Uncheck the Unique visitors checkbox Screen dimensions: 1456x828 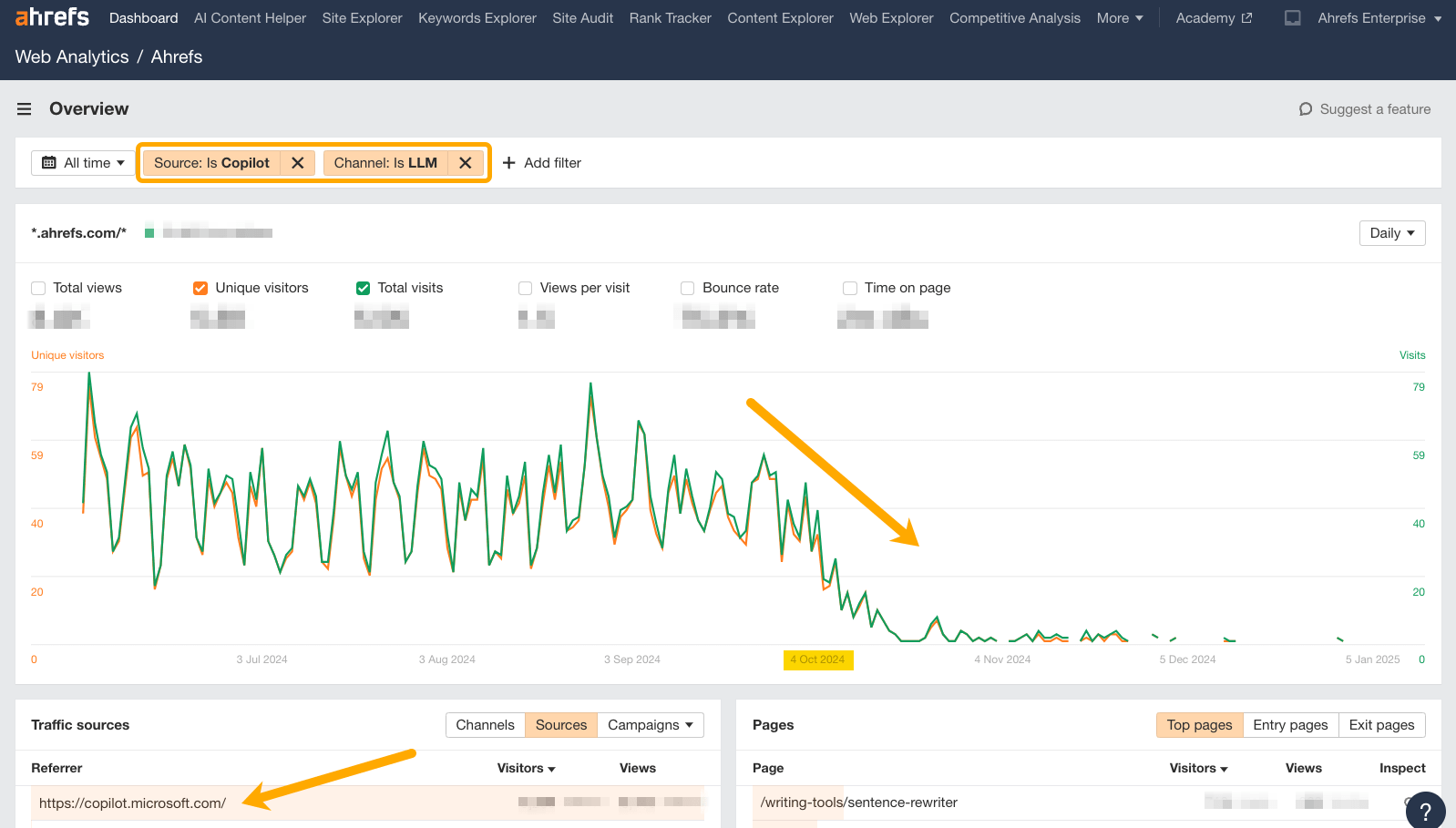(x=200, y=288)
